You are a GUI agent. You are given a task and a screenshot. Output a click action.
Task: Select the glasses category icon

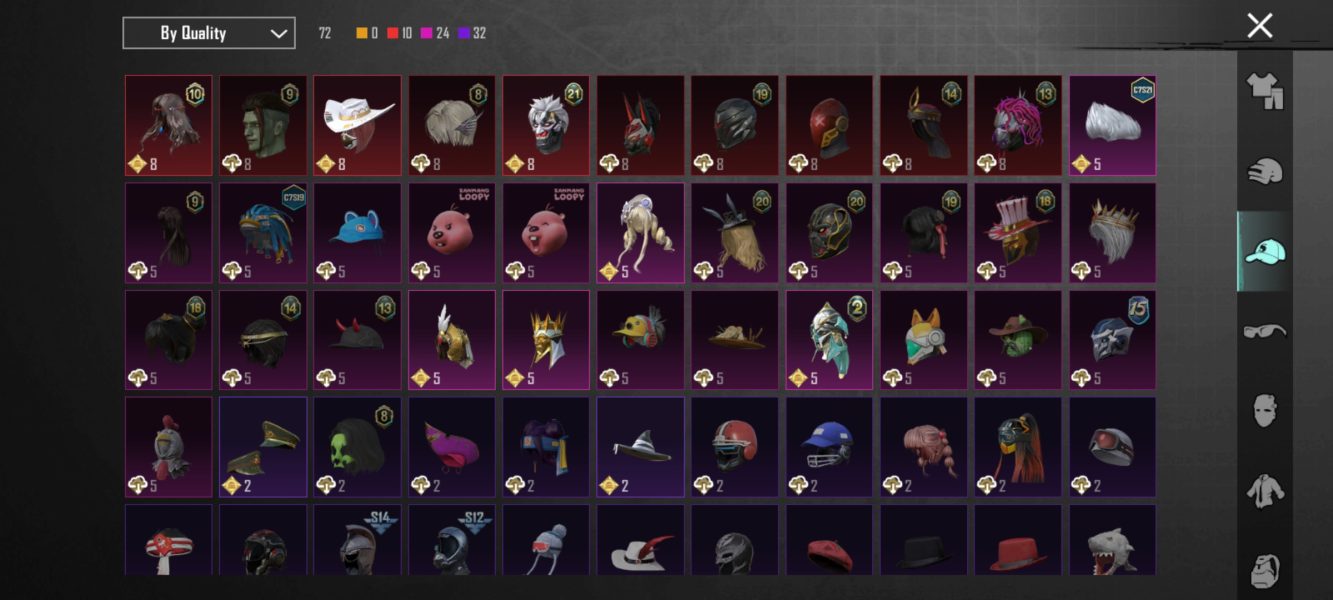click(x=1264, y=331)
